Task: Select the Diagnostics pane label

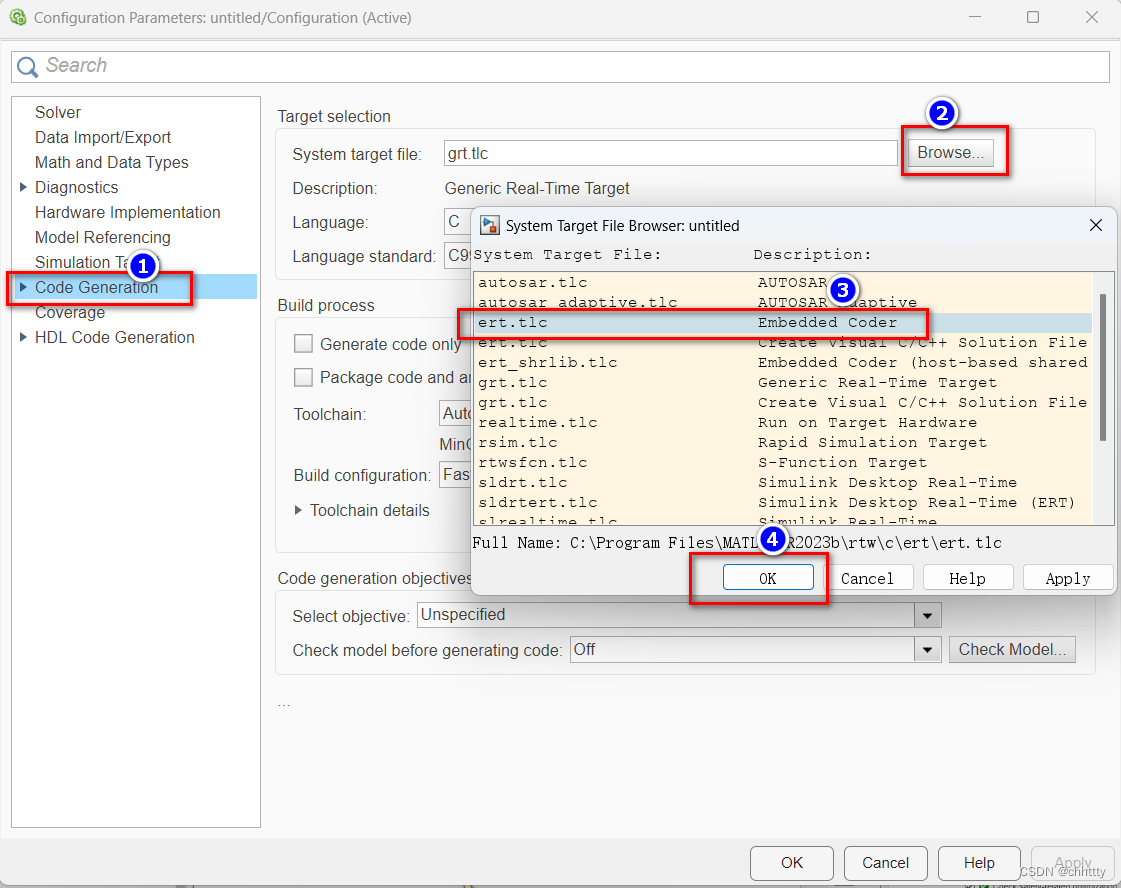Action: (76, 187)
